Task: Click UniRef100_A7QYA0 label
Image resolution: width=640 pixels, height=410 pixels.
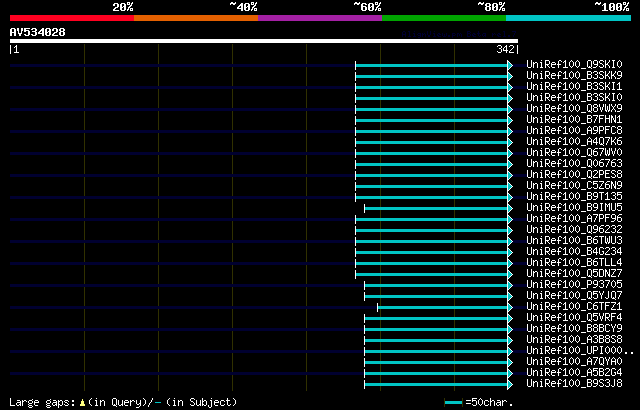Action: point(574,362)
